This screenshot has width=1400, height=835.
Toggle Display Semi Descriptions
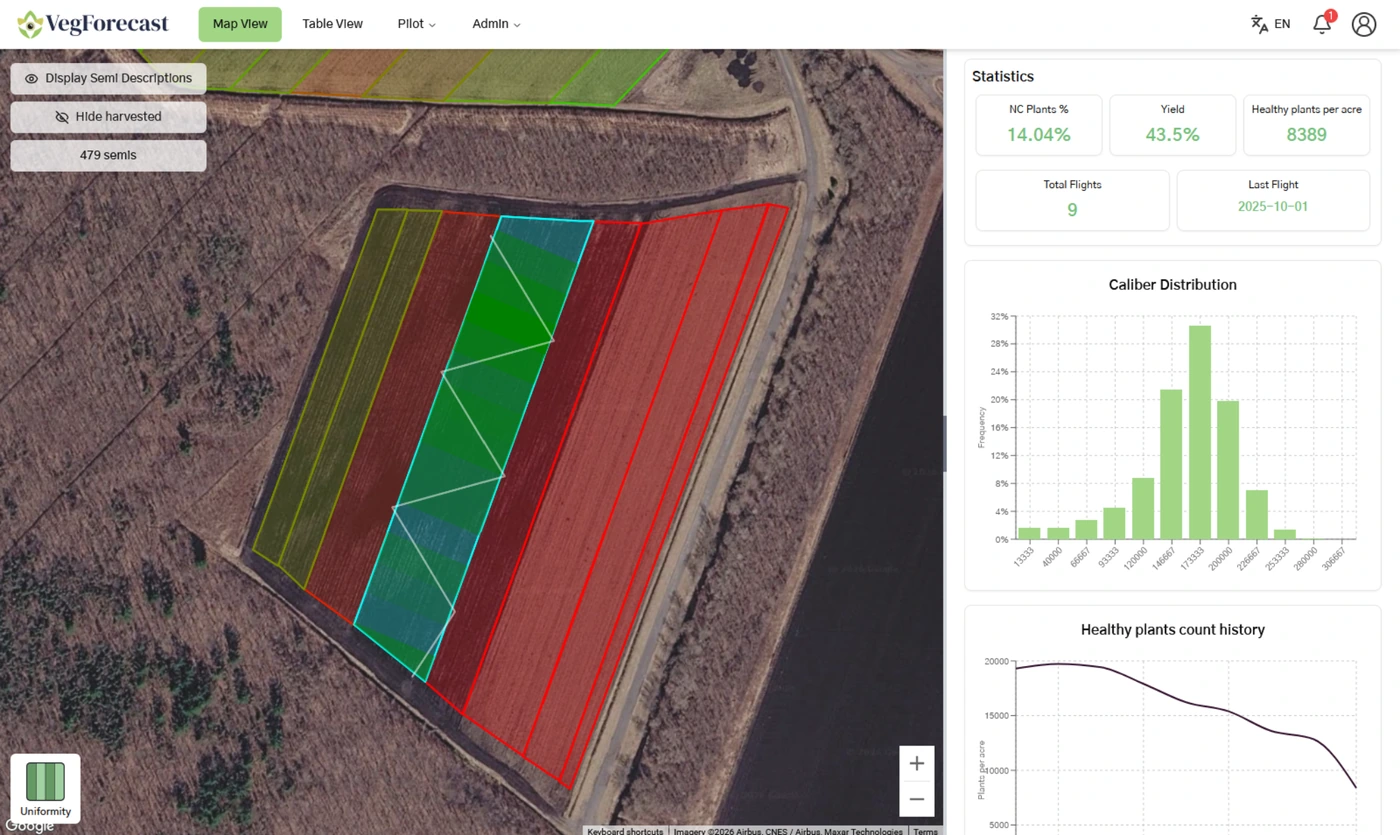coord(108,78)
